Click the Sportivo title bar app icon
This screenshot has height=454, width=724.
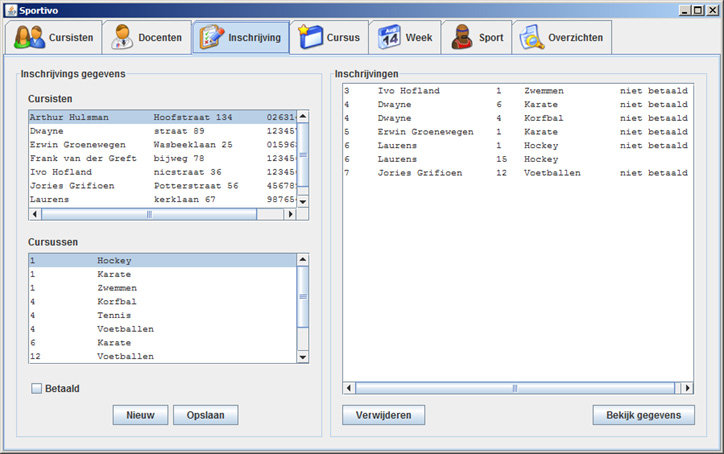[9, 9]
